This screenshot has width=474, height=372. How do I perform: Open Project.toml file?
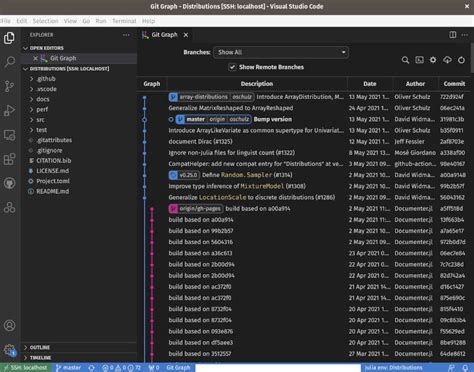(x=79, y=181)
